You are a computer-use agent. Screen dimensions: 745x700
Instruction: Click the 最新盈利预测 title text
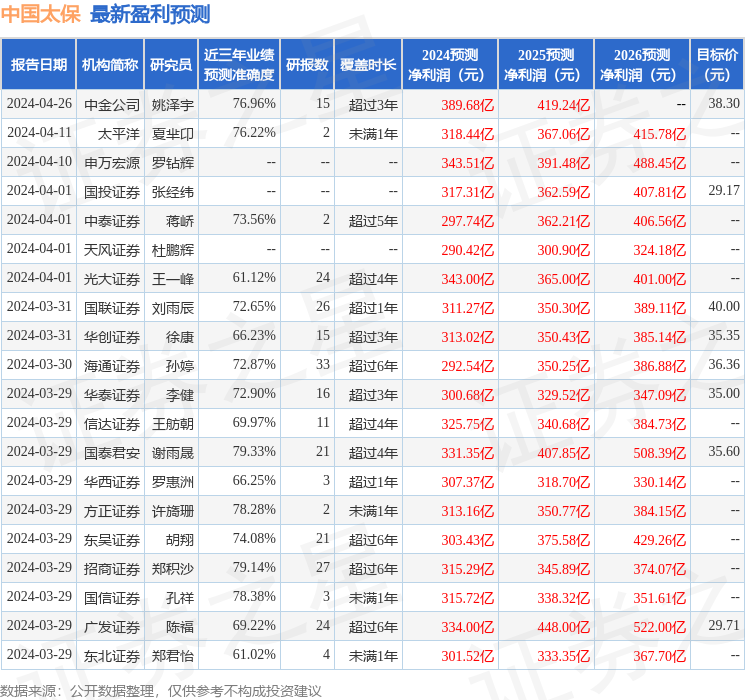(x=150, y=14)
